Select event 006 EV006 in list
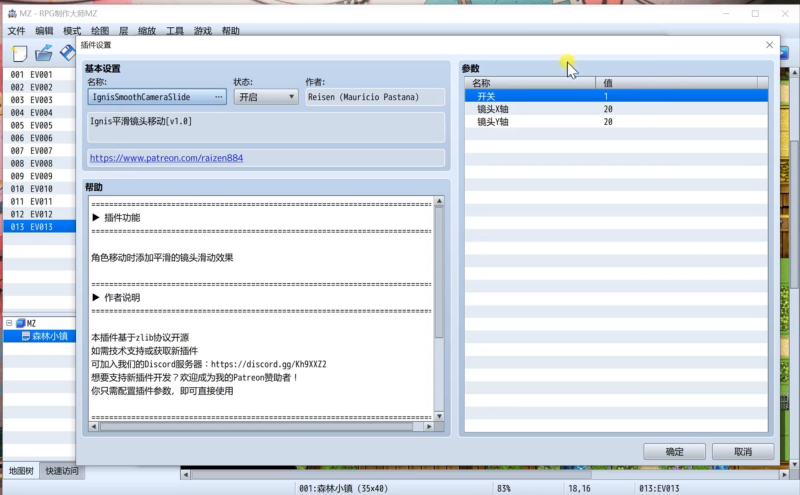This screenshot has width=800, height=495. 40,138
